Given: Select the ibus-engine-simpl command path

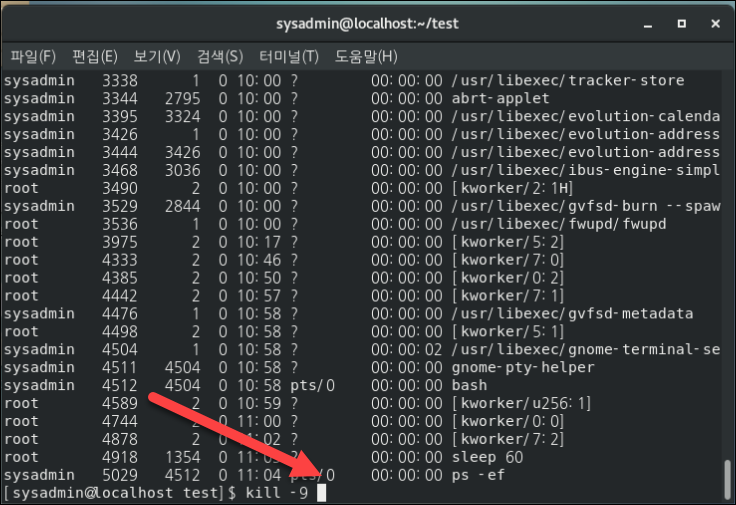Looking at the screenshot, I should pyautogui.click(x=585, y=170).
